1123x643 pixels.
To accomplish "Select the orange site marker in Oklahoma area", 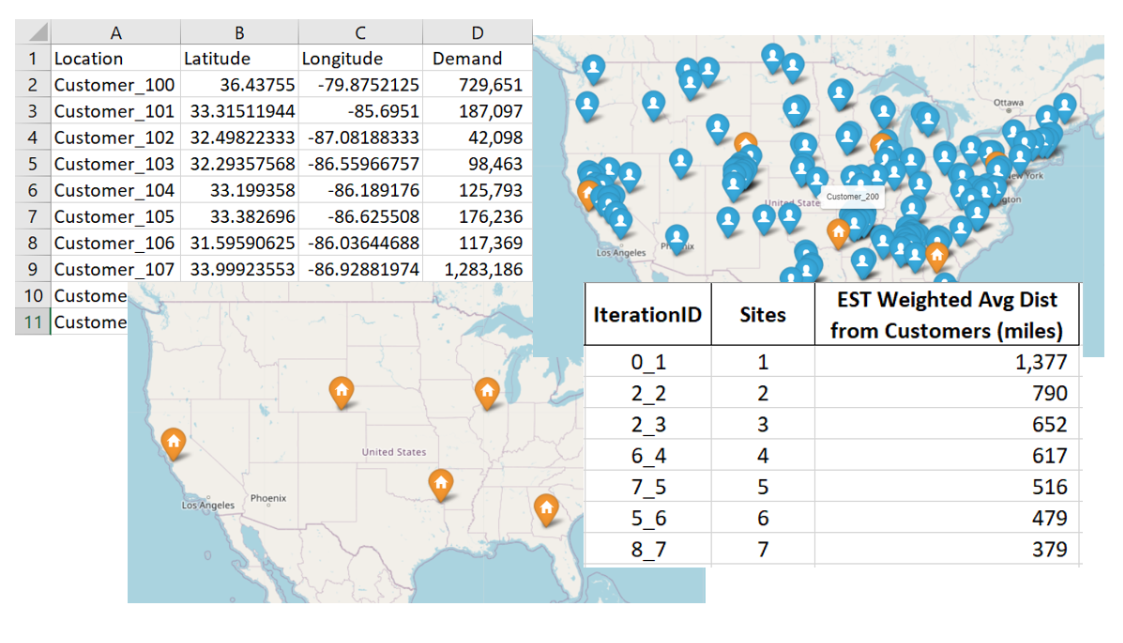I will (x=440, y=485).
